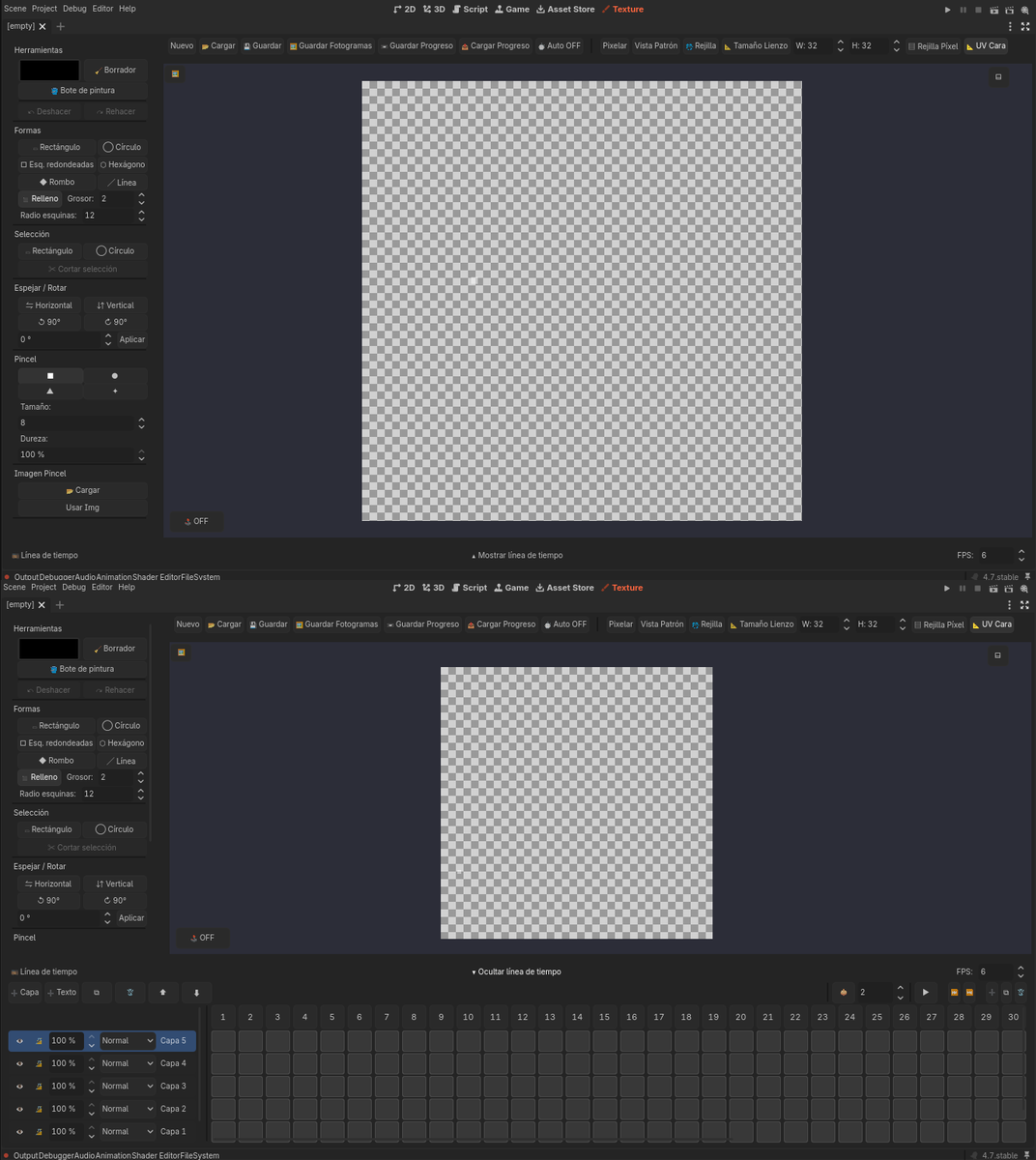Click Pixelar in the bottom window toolbar

(x=620, y=624)
